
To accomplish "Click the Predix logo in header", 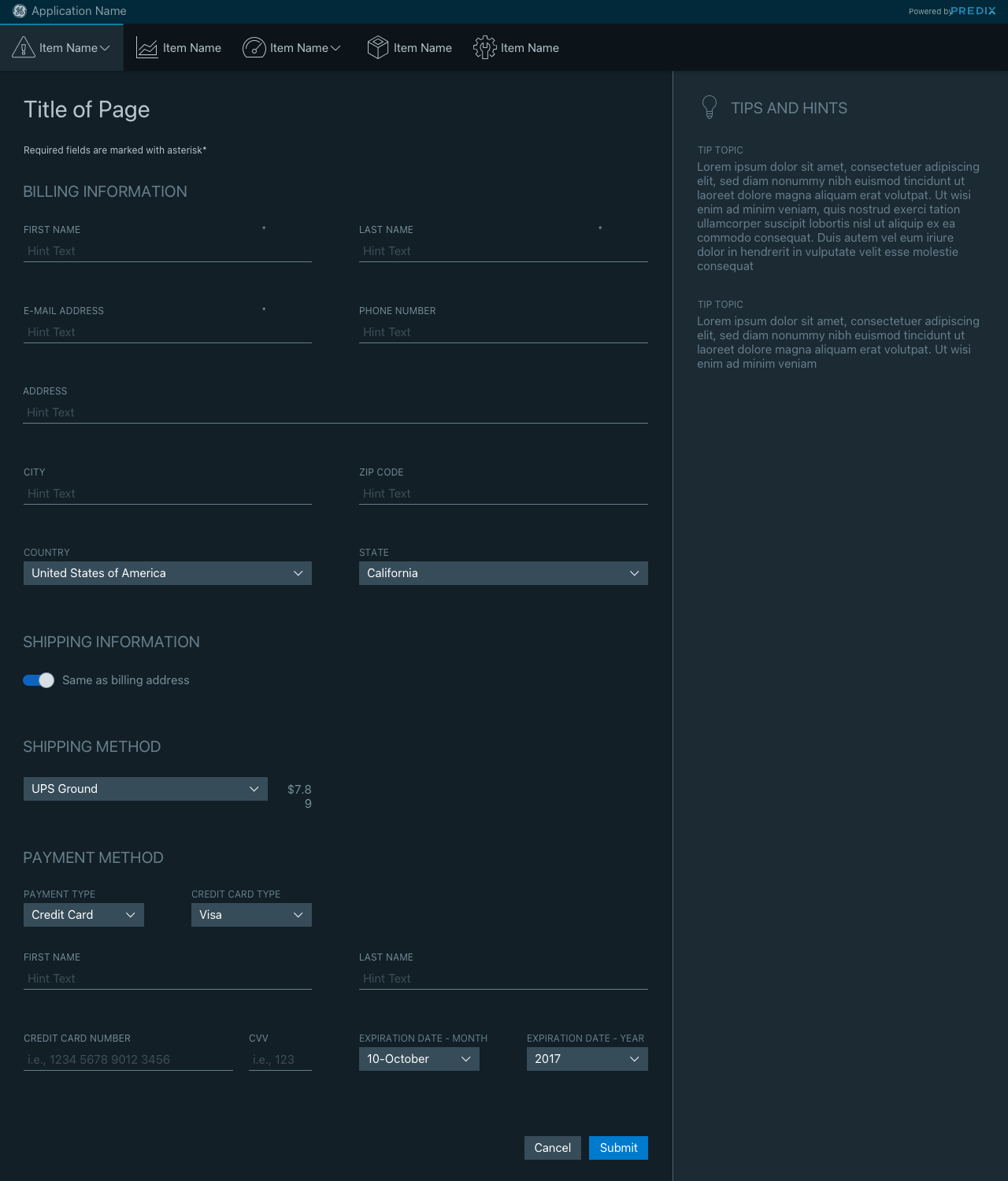I will (x=973, y=11).
